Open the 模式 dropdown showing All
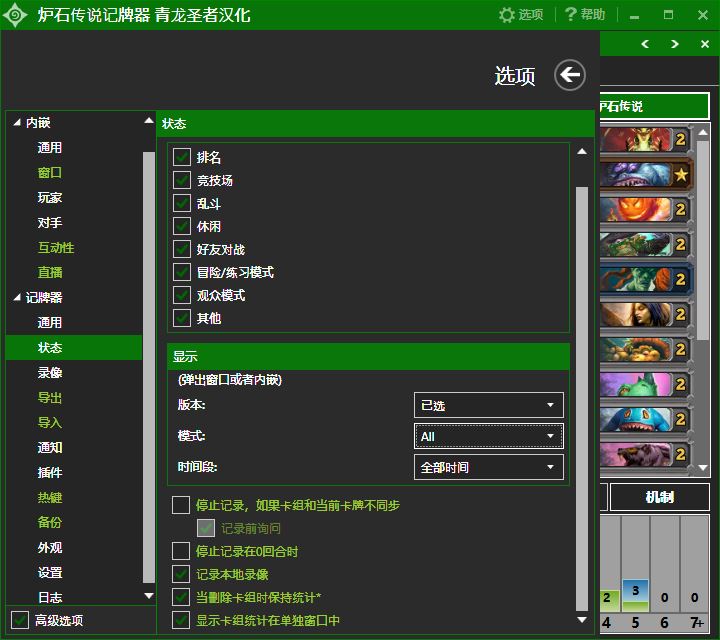This screenshot has height=640, width=720. tap(489, 436)
